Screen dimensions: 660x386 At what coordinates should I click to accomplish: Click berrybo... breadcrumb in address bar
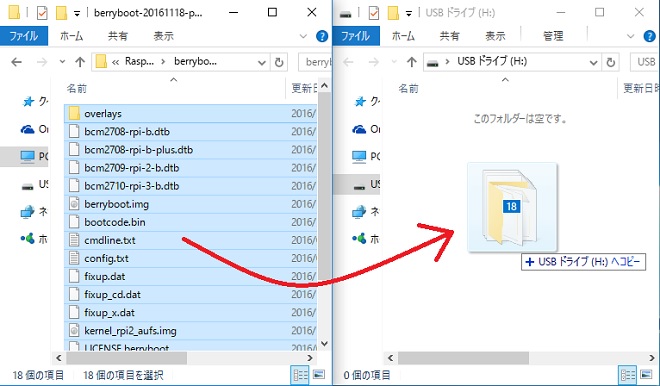pyautogui.click(x=196, y=61)
